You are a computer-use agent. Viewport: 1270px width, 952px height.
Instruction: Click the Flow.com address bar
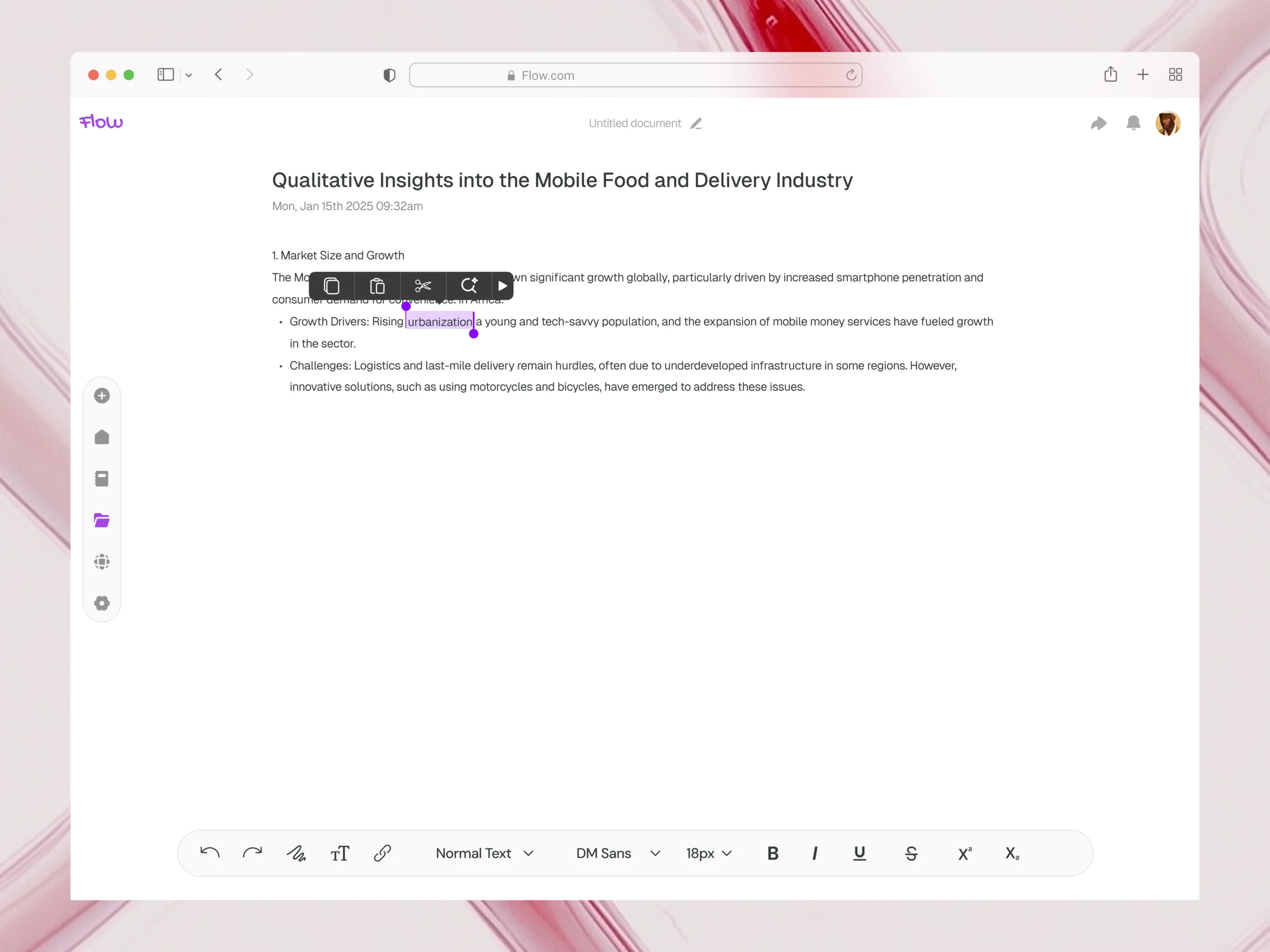pyautogui.click(x=635, y=75)
